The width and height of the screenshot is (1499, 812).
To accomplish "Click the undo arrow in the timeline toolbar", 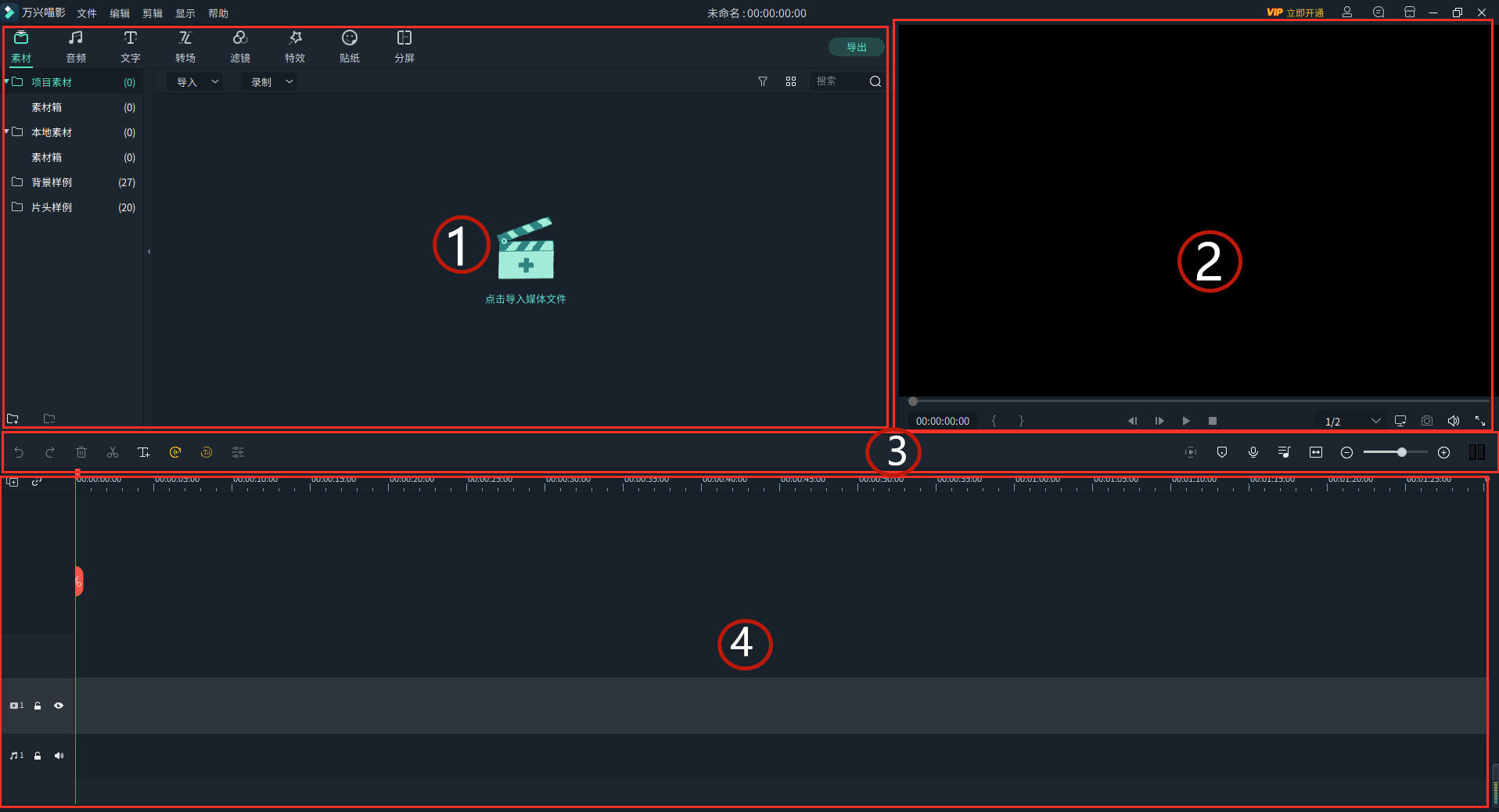I will click(19, 452).
